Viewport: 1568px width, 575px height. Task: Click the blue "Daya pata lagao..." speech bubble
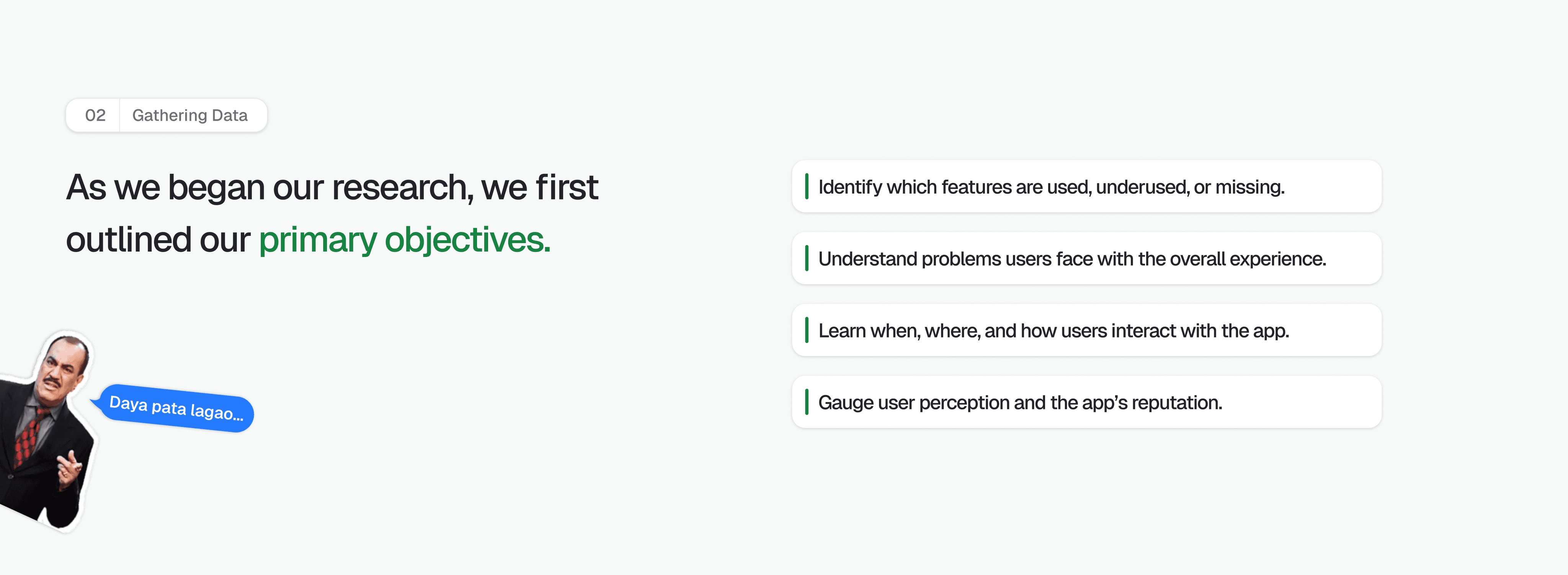click(x=176, y=408)
